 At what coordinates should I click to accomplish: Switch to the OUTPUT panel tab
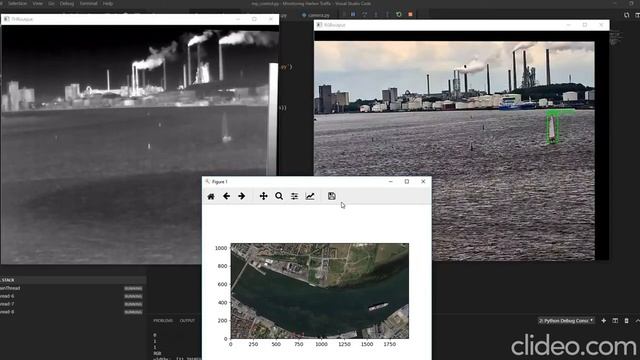pyautogui.click(x=187, y=321)
